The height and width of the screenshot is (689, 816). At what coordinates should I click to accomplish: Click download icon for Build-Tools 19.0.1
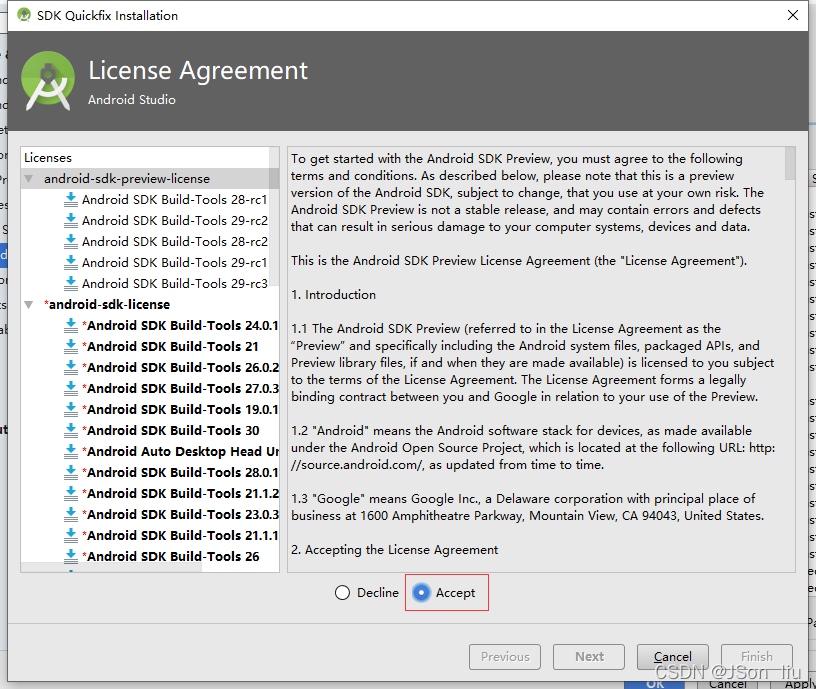click(x=70, y=410)
